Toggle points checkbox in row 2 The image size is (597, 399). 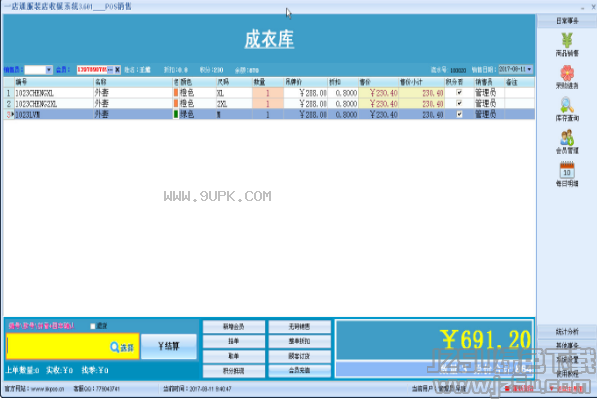[459, 103]
